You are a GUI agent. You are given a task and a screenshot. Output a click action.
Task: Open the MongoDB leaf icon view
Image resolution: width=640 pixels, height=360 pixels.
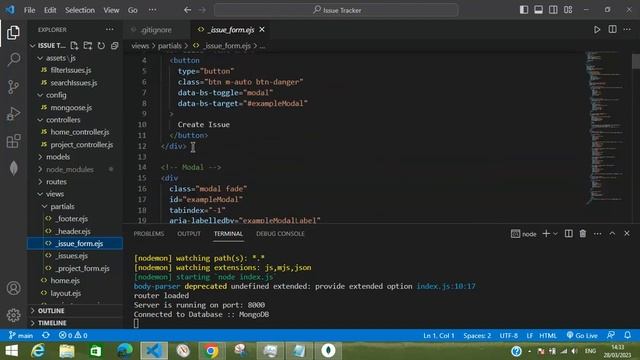[13, 168]
